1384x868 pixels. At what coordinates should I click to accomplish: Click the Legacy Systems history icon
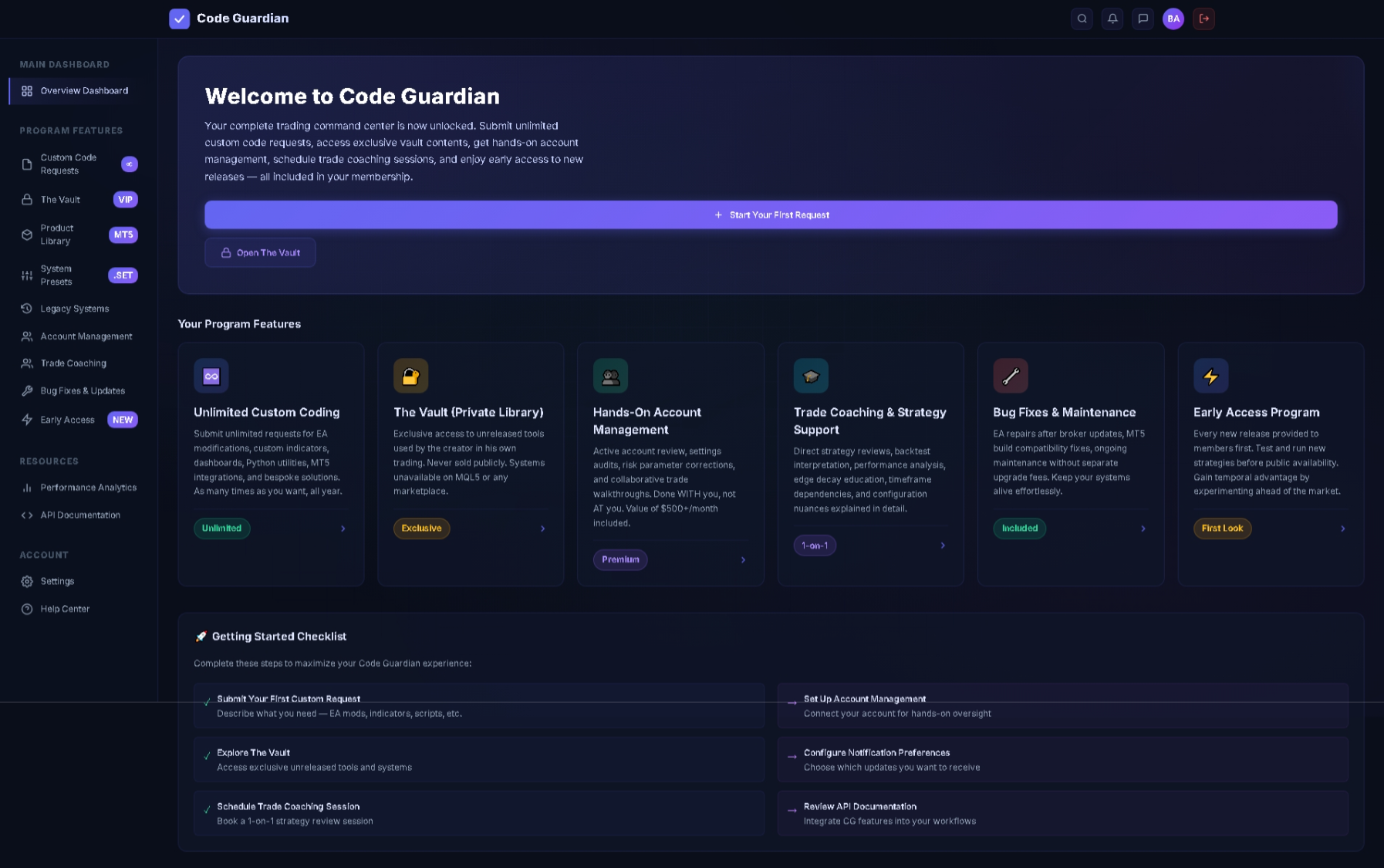(27, 309)
